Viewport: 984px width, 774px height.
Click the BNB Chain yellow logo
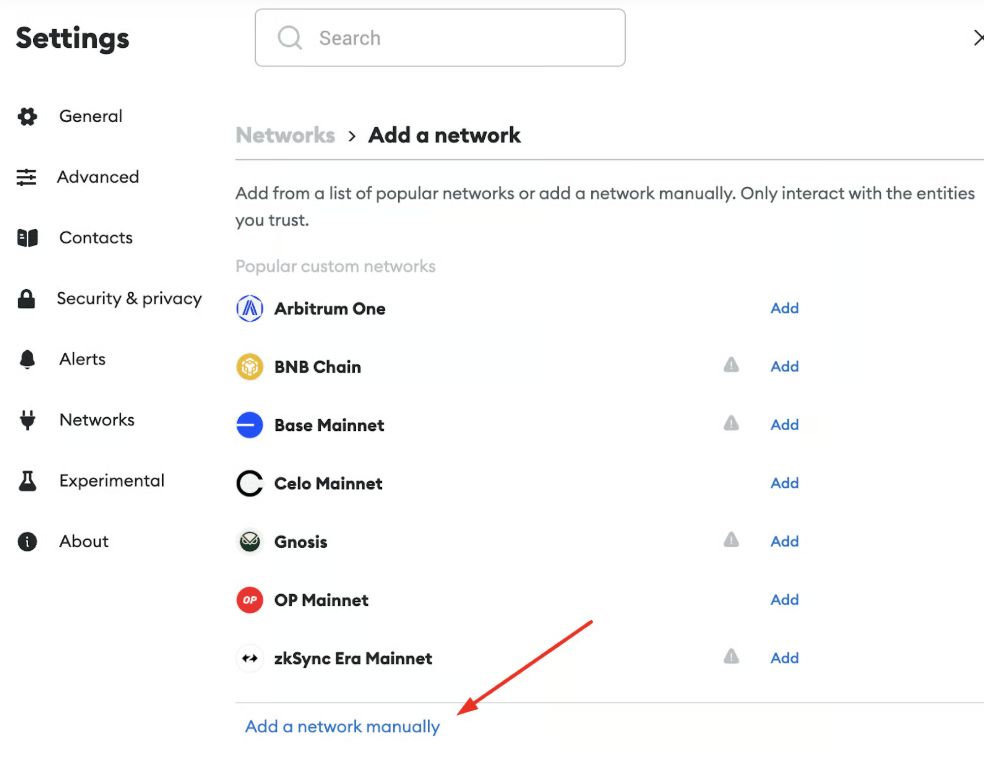click(x=249, y=366)
